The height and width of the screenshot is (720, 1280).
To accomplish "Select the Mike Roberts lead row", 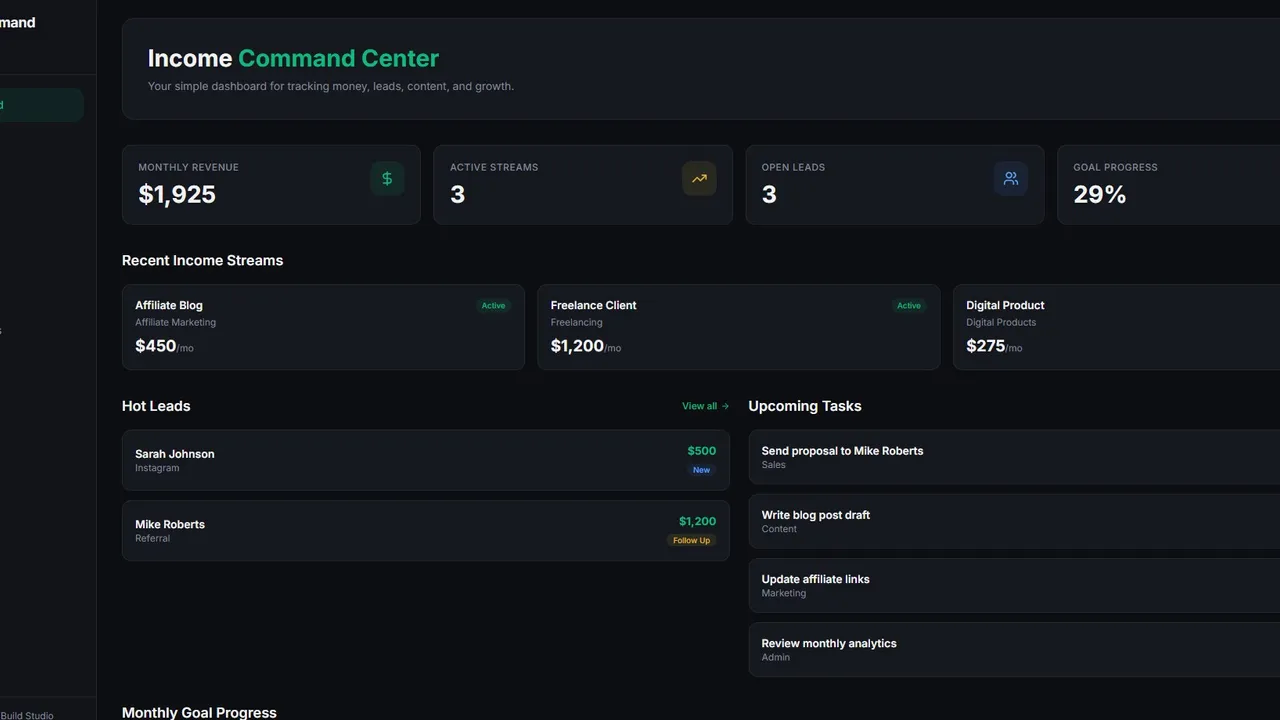I will tap(426, 530).
